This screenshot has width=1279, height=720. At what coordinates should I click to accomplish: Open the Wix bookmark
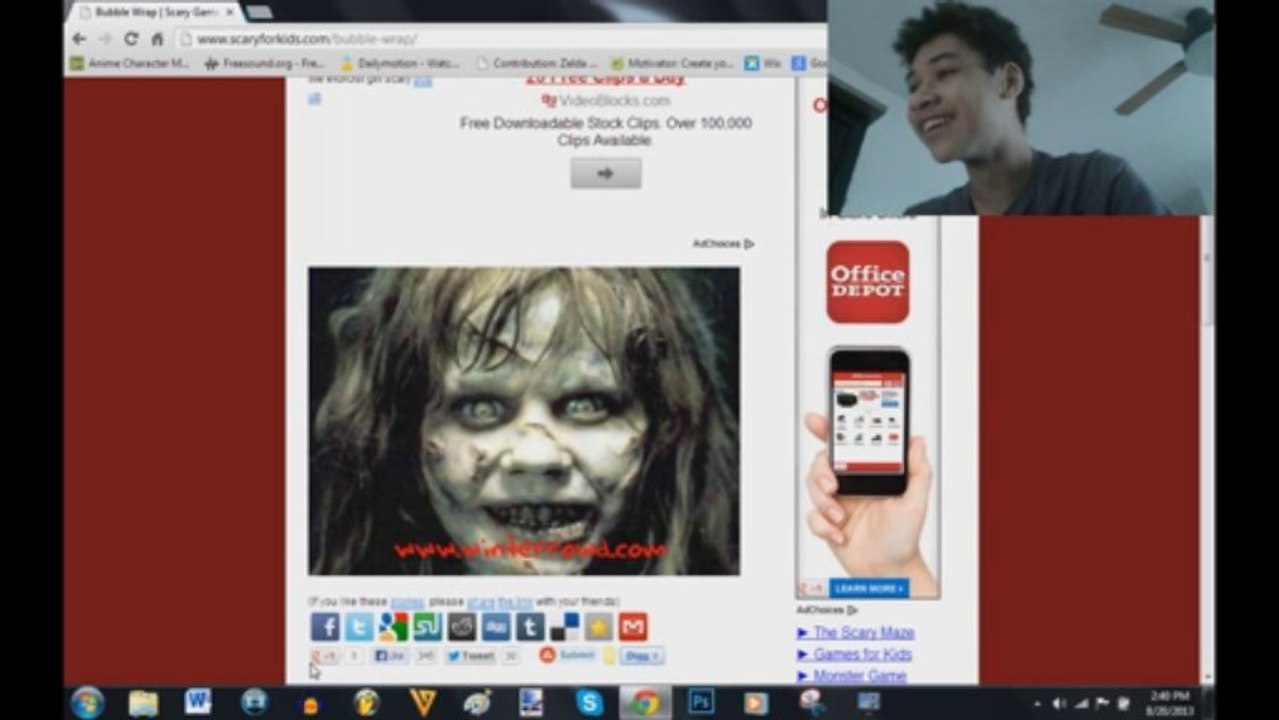pos(764,63)
